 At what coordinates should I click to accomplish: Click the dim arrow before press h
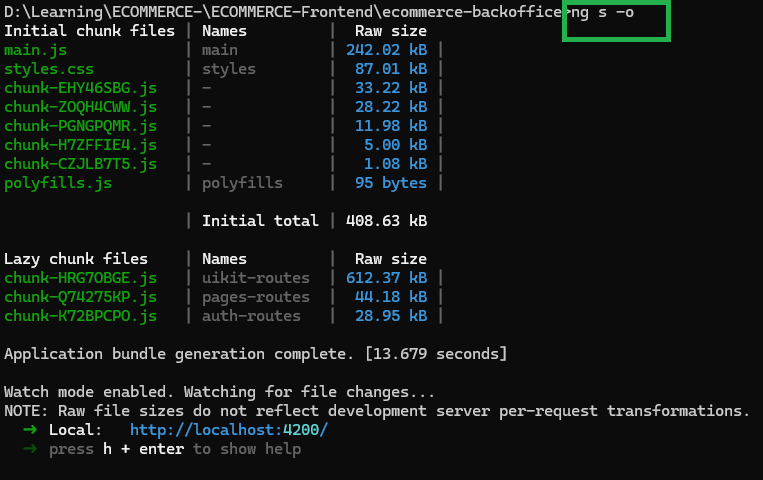click(29, 449)
